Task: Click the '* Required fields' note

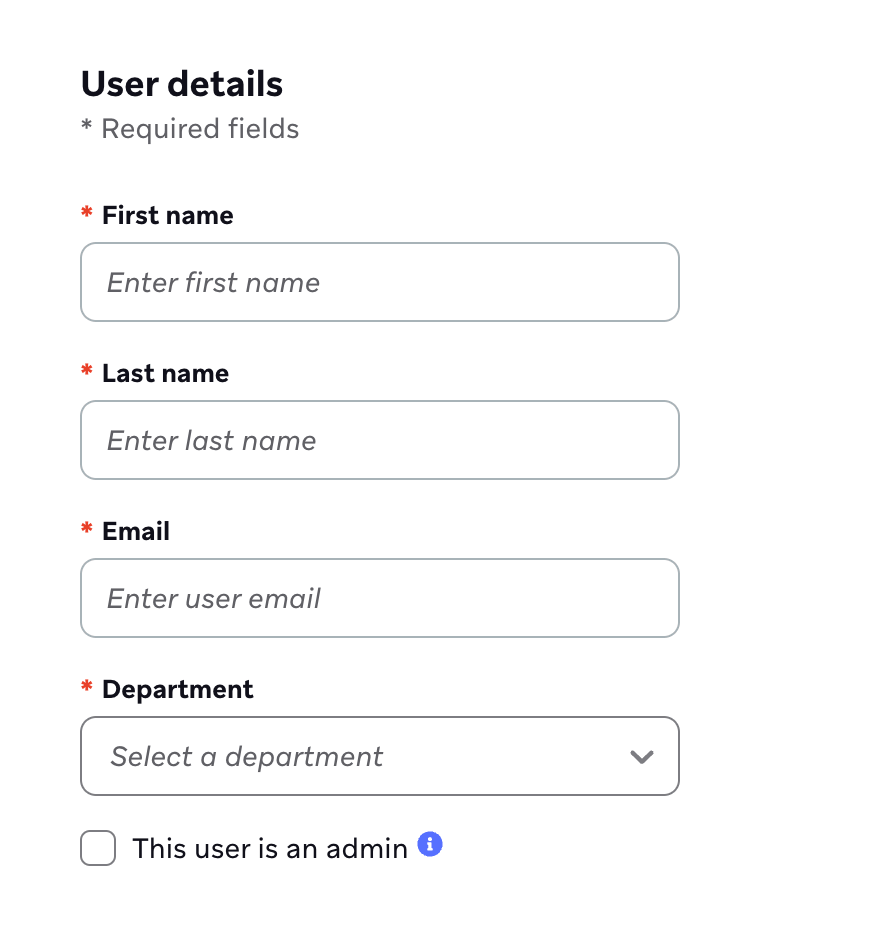Action: tap(190, 129)
